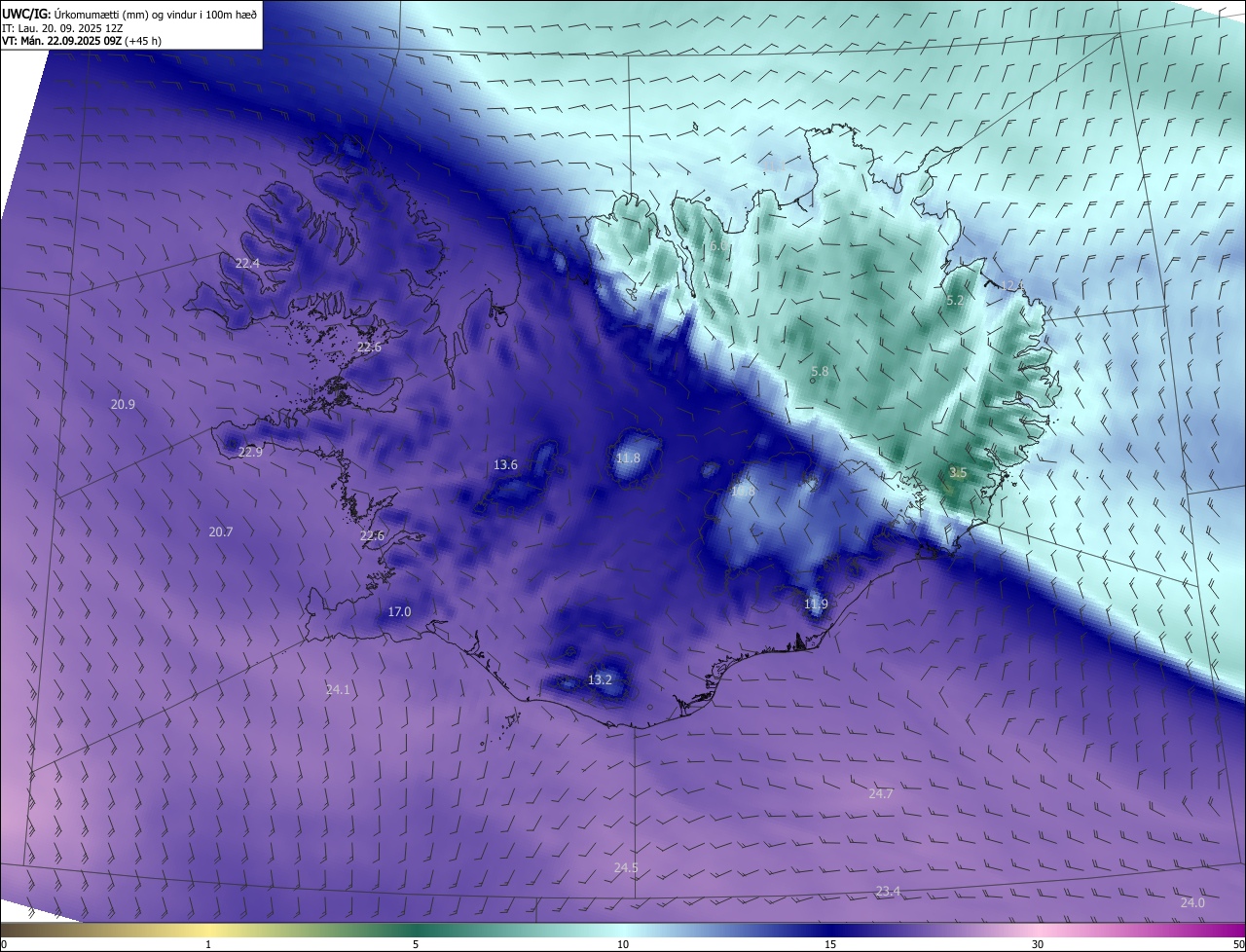Click the colour scale tick label 0
Viewport: 1246px width, 952px height.
[4, 944]
